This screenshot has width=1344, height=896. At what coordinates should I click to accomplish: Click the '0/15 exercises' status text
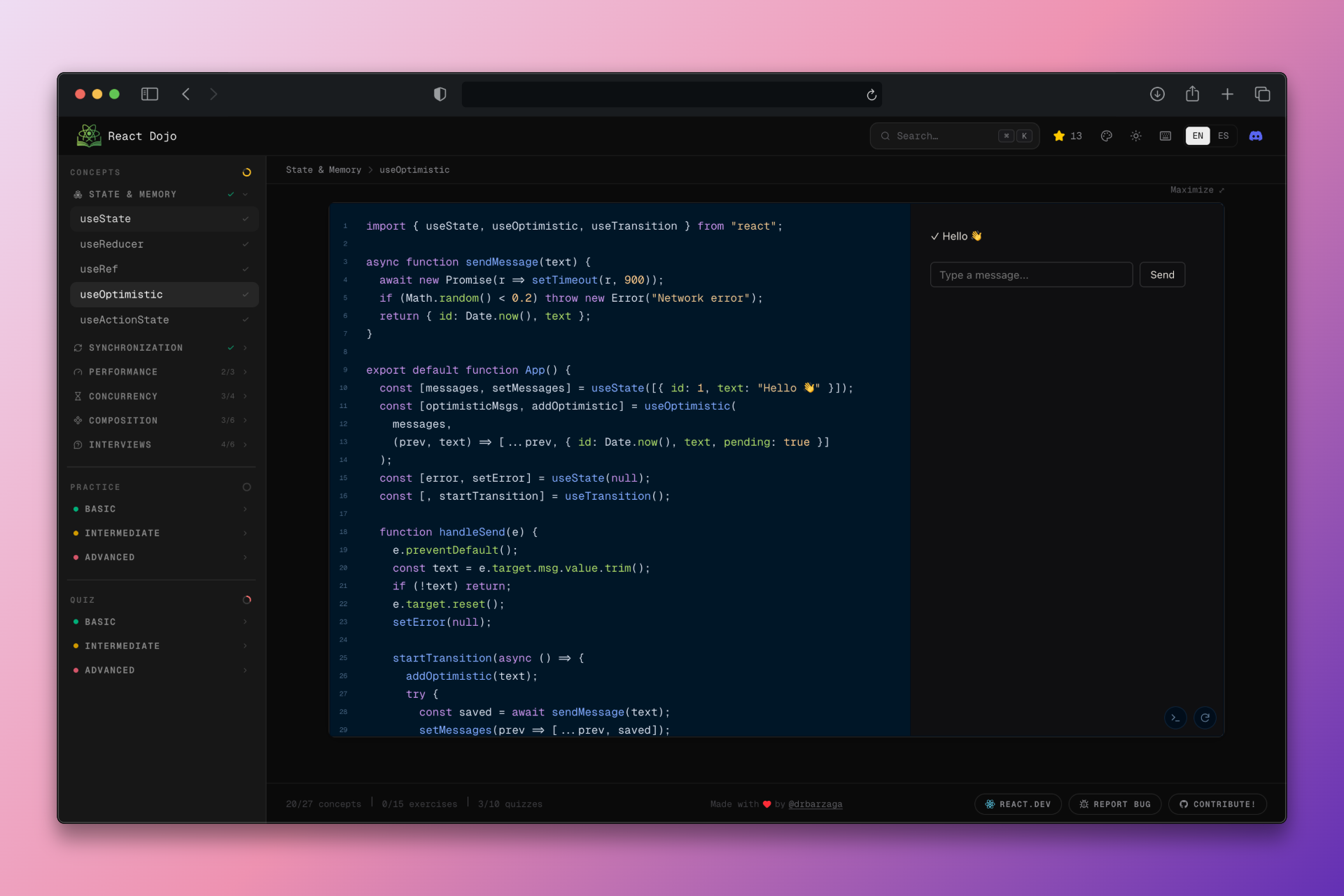point(419,804)
